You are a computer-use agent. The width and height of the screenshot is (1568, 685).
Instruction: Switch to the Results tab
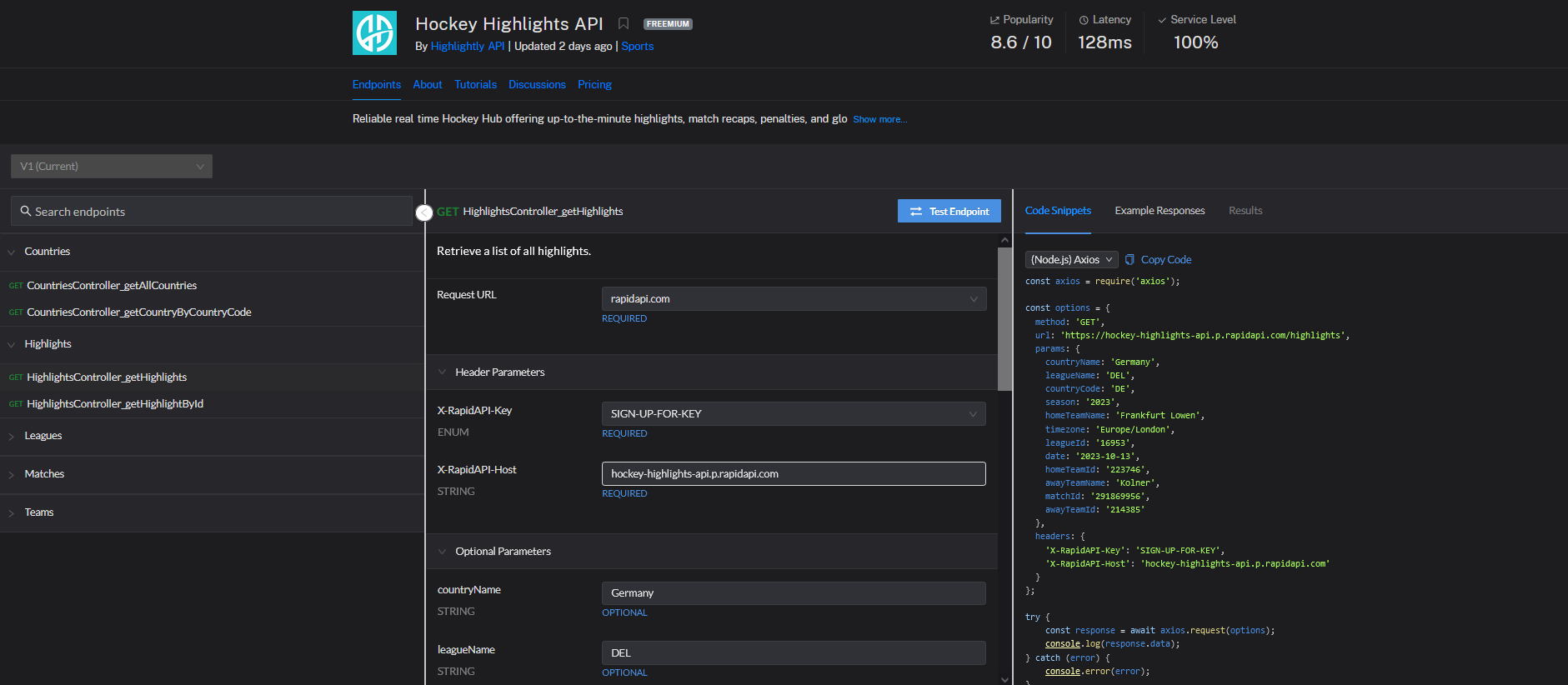click(x=1245, y=210)
